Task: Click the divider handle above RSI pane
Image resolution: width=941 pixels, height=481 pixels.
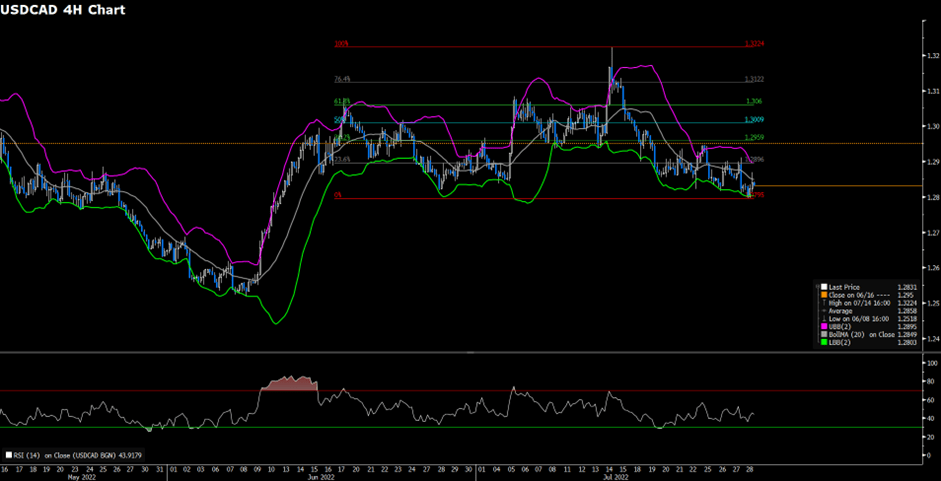Action: (x=470, y=353)
